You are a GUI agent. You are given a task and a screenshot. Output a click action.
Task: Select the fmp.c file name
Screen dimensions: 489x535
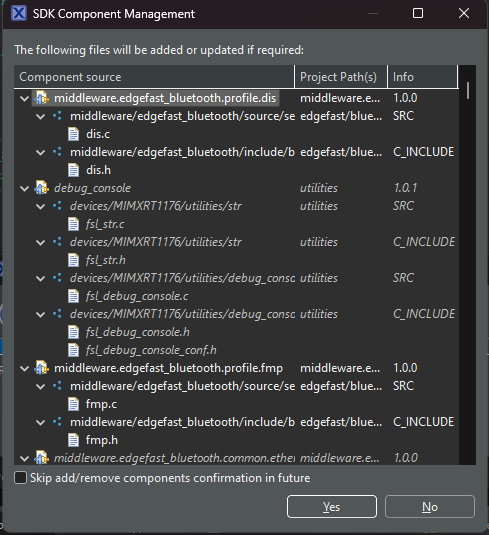101,404
